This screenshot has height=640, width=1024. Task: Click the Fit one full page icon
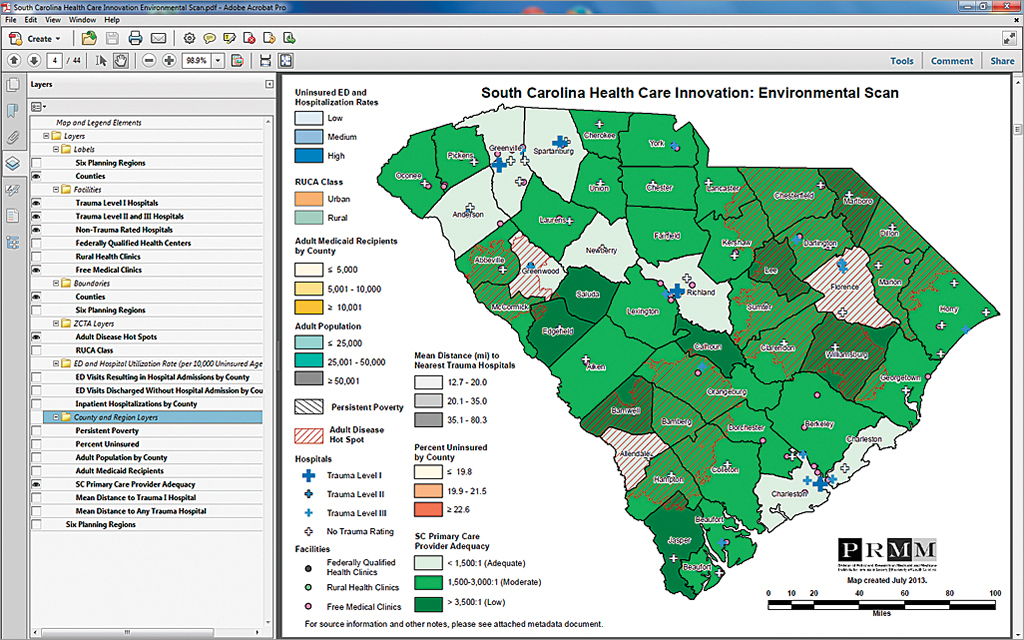pos(285,61)
